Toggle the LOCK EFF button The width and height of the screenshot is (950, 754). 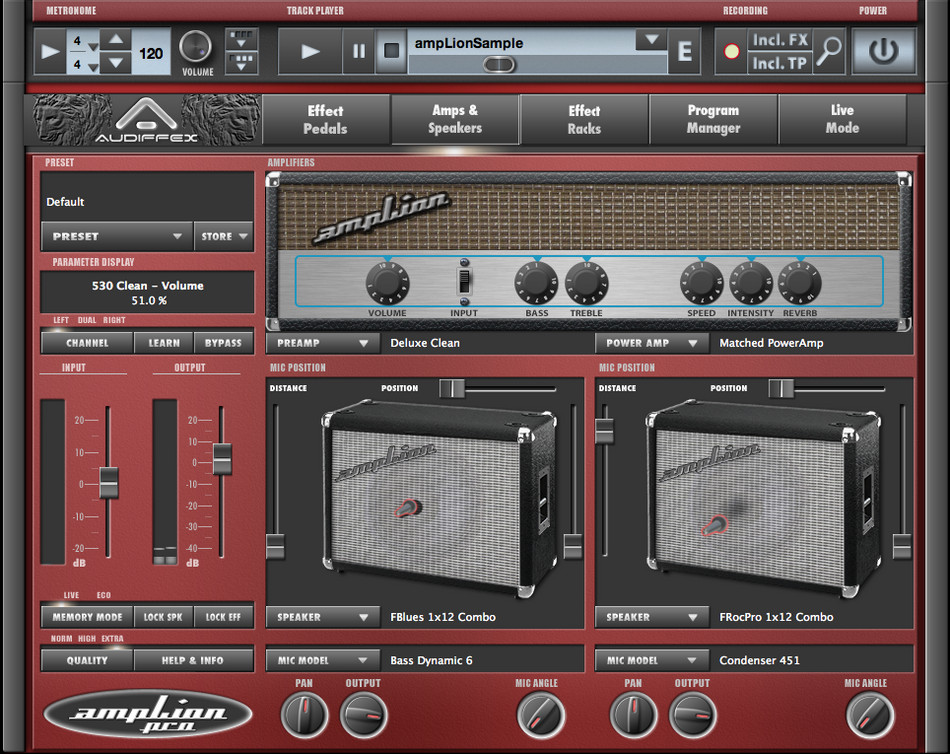click(223, 617)
